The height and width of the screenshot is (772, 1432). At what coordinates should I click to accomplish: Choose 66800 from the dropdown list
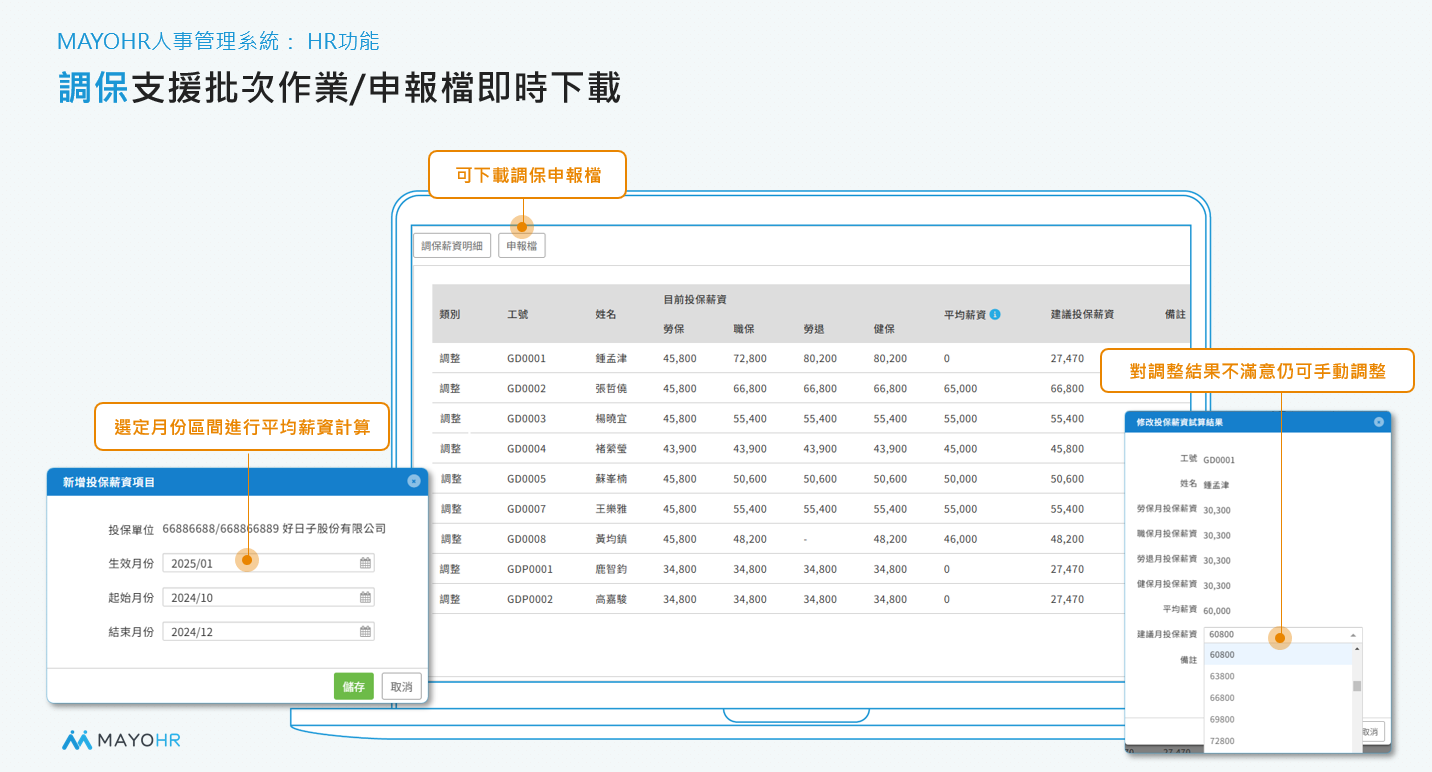tap(1277, 698)
